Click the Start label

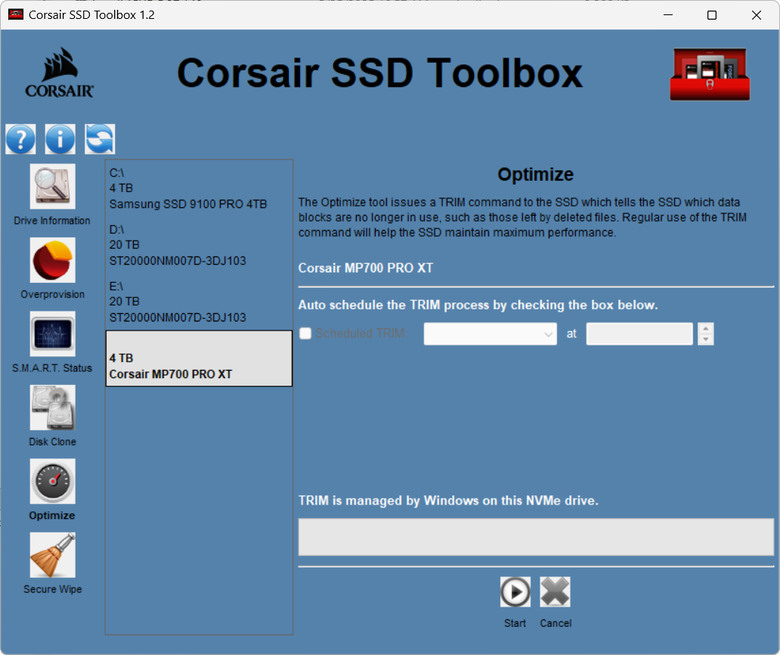pos(515,623)
